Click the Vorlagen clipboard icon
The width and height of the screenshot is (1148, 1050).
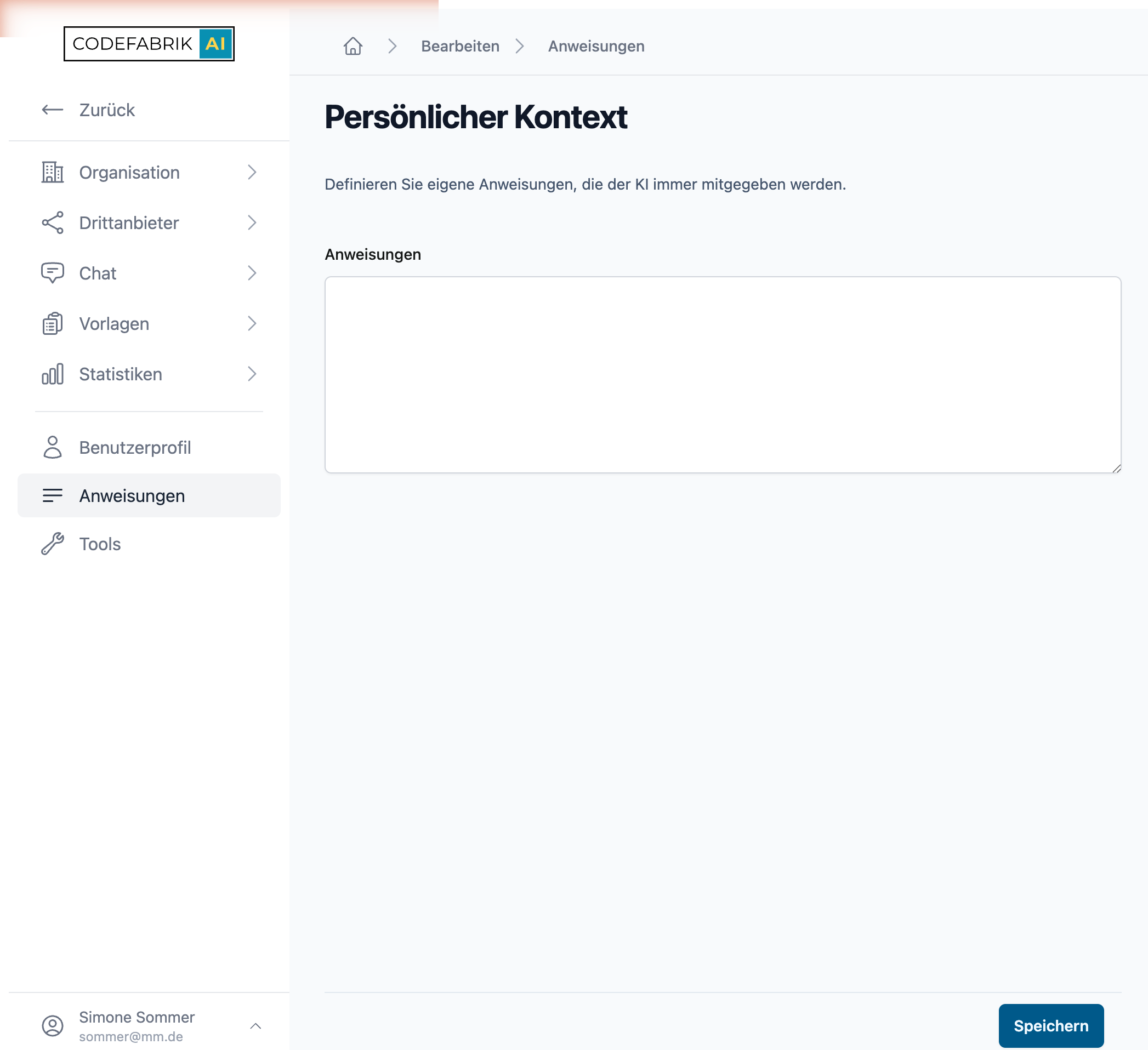[53, 323]
